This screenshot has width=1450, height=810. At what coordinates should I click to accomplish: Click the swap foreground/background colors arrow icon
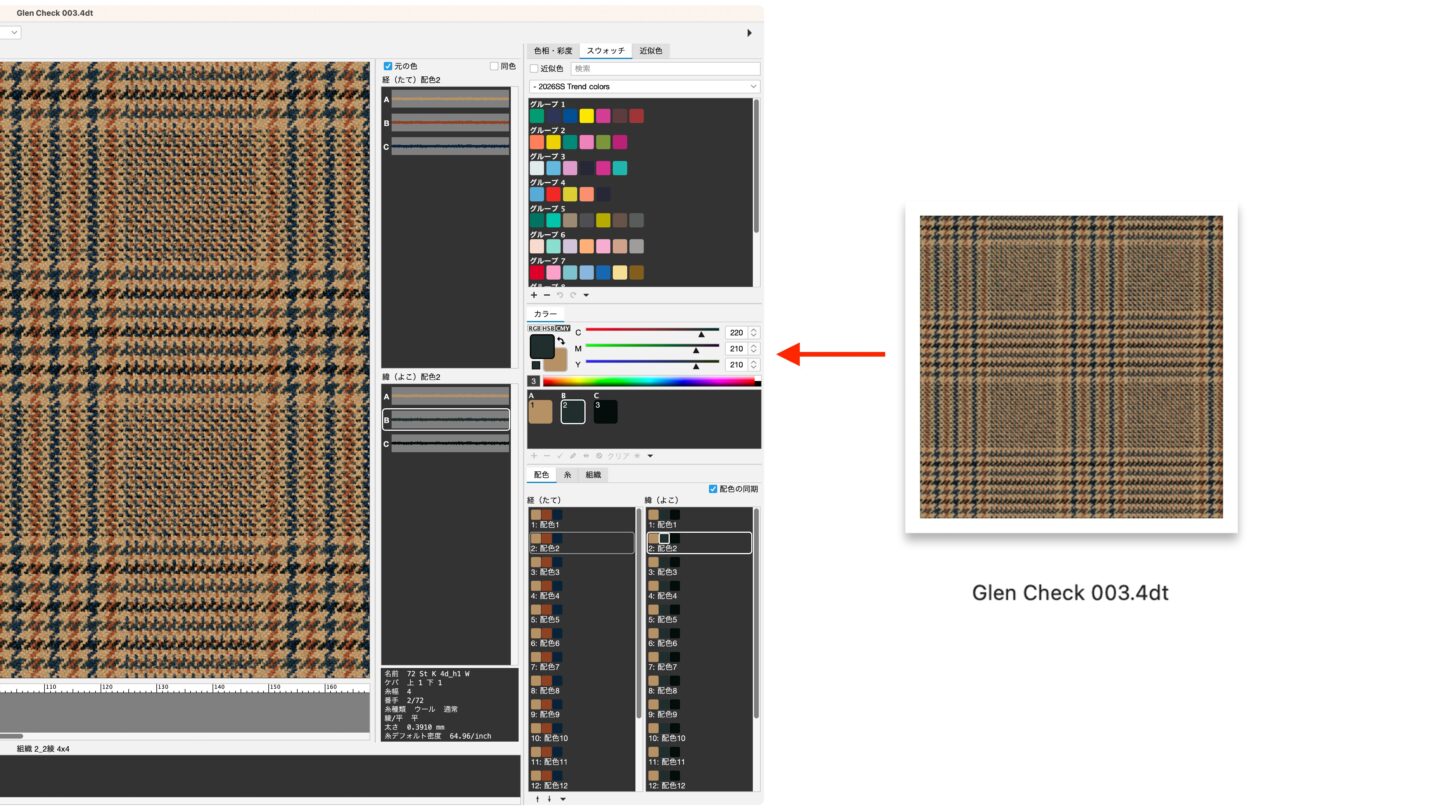[x=561, y=341]
